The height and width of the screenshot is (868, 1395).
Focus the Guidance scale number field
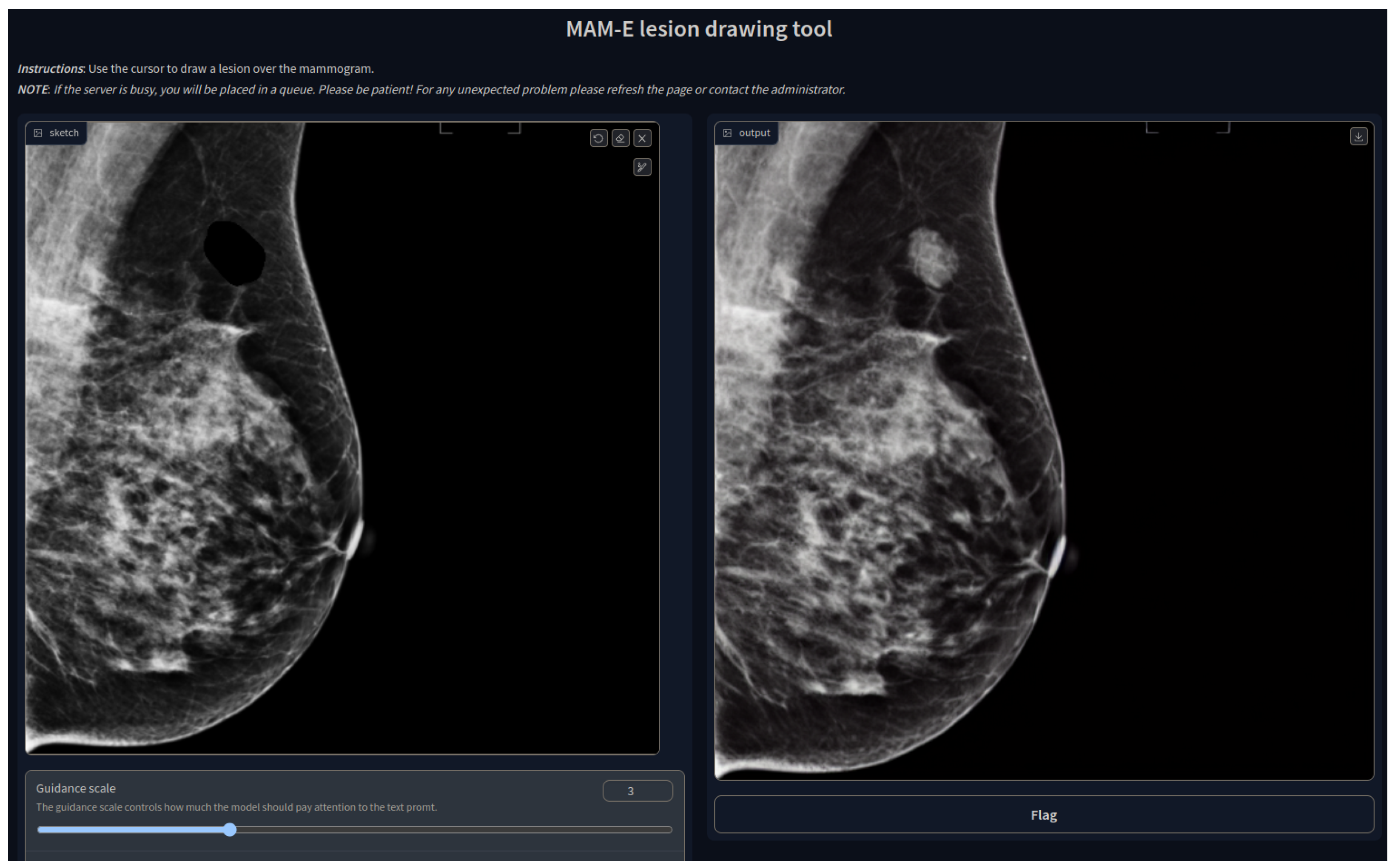pos(637,791)
